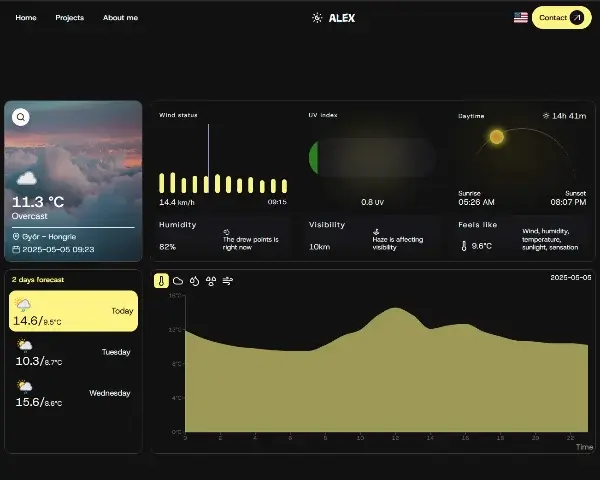Click the UV index gauge bar
Screen dimensions: 600x480
click(x=371, y=158)
